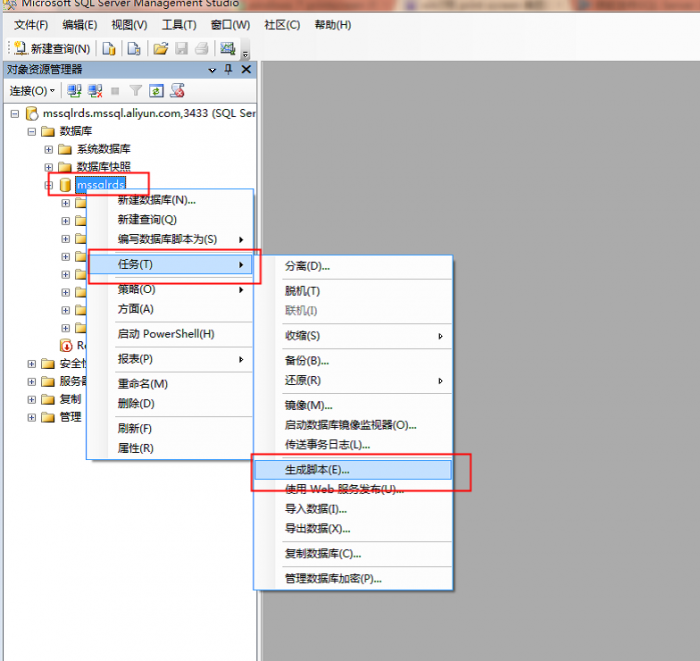The image size is (700, 661).
Task: Click the Disconnect icon in Object Explorer
Action: coord(95,91)
